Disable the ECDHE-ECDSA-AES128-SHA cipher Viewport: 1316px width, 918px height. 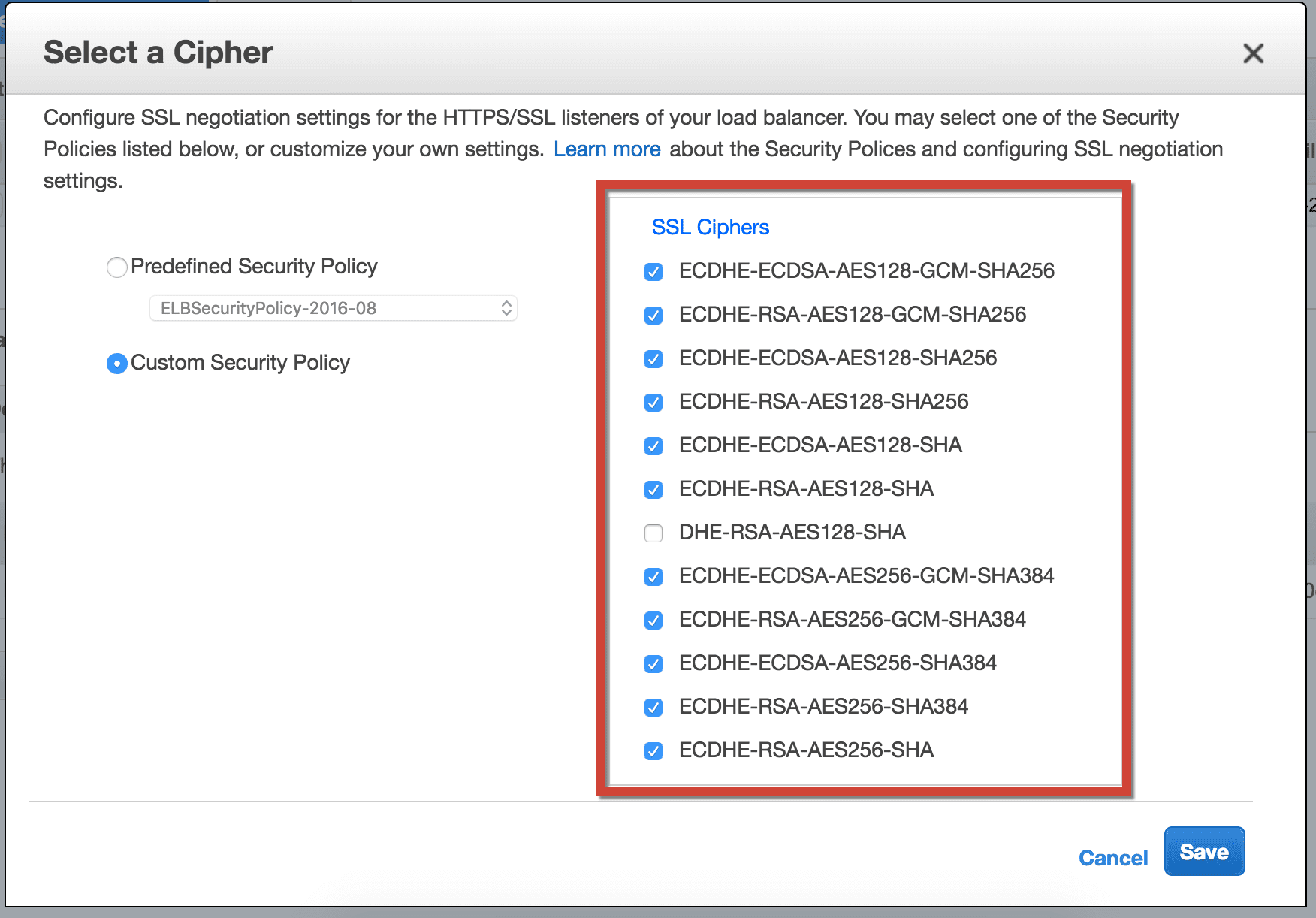(653, 446)
